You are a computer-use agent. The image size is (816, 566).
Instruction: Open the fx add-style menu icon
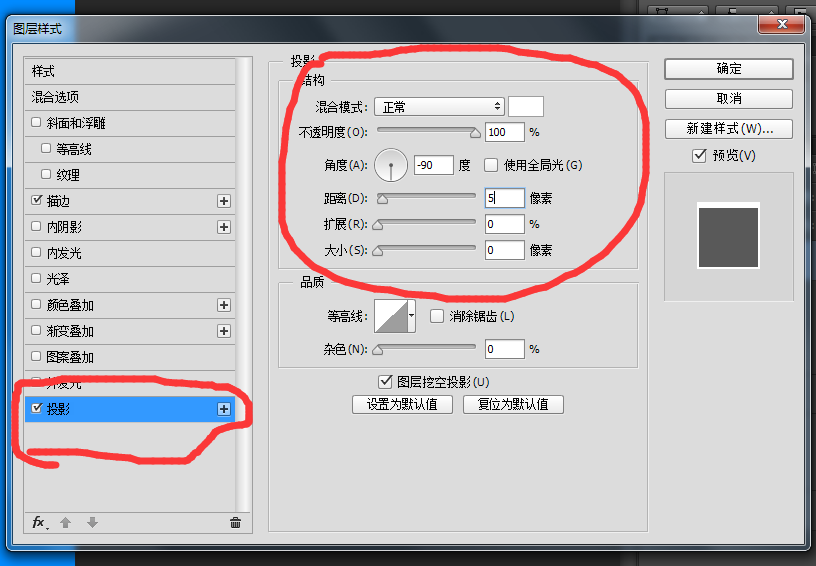click(x=40, y=522)
